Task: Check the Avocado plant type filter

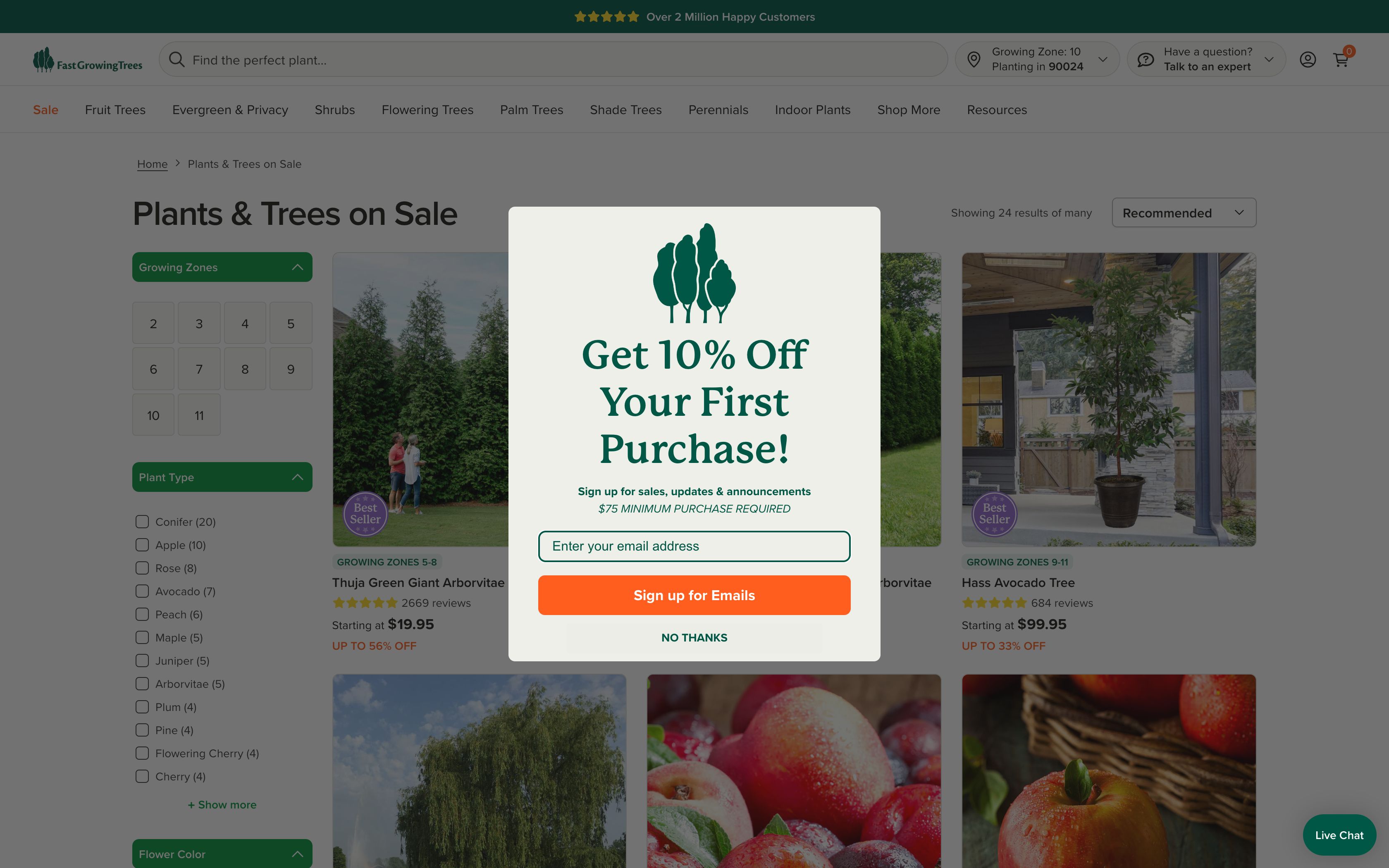Action: point(142,591)
